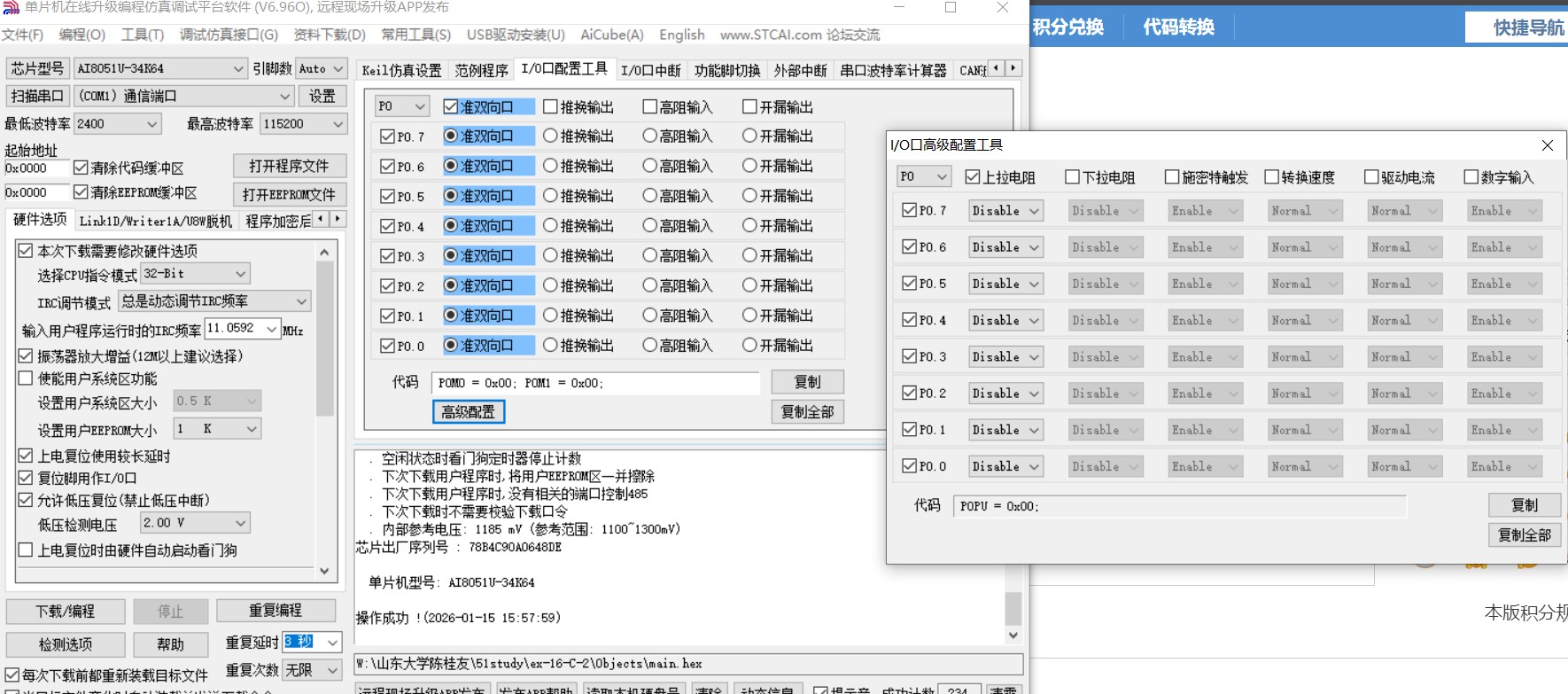Click hardware options tab right-scroll arrow
The height and width of the screenshot is (694, 1568).
coord(337,219)
